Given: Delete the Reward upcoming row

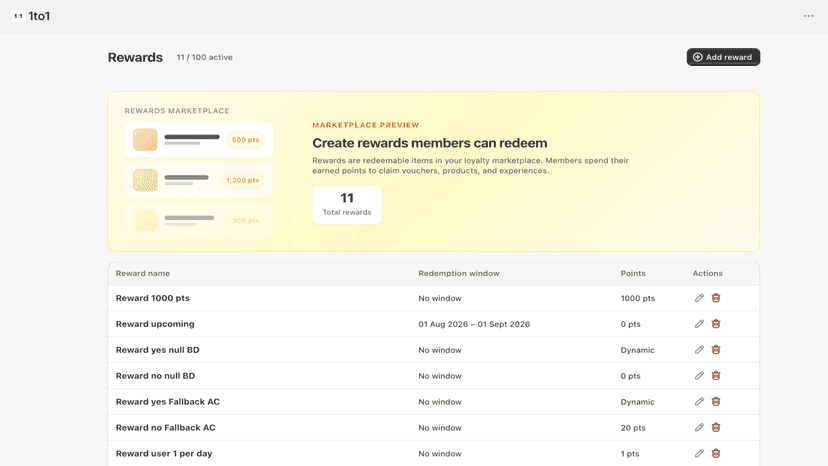Looking at the screenshot, I should [x=716, y=324].
